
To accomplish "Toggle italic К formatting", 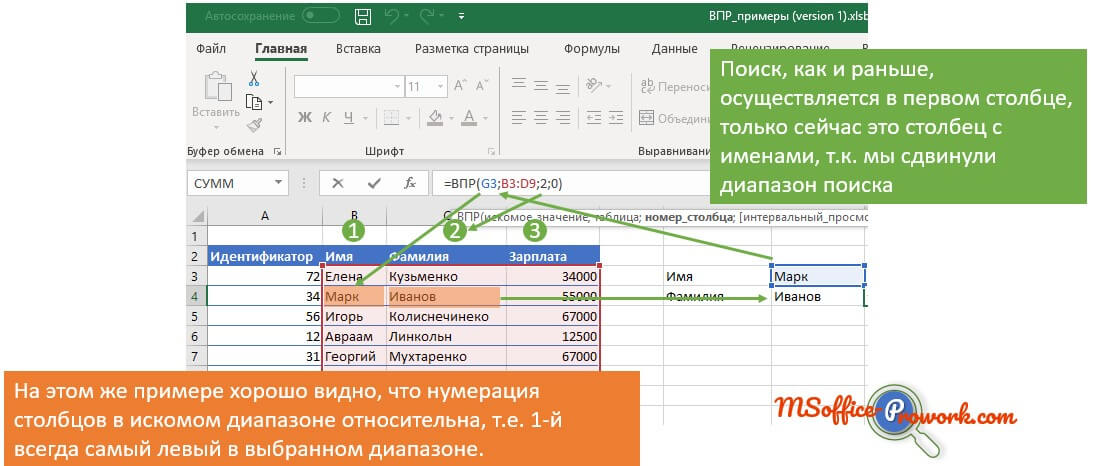I will (327, 118).
